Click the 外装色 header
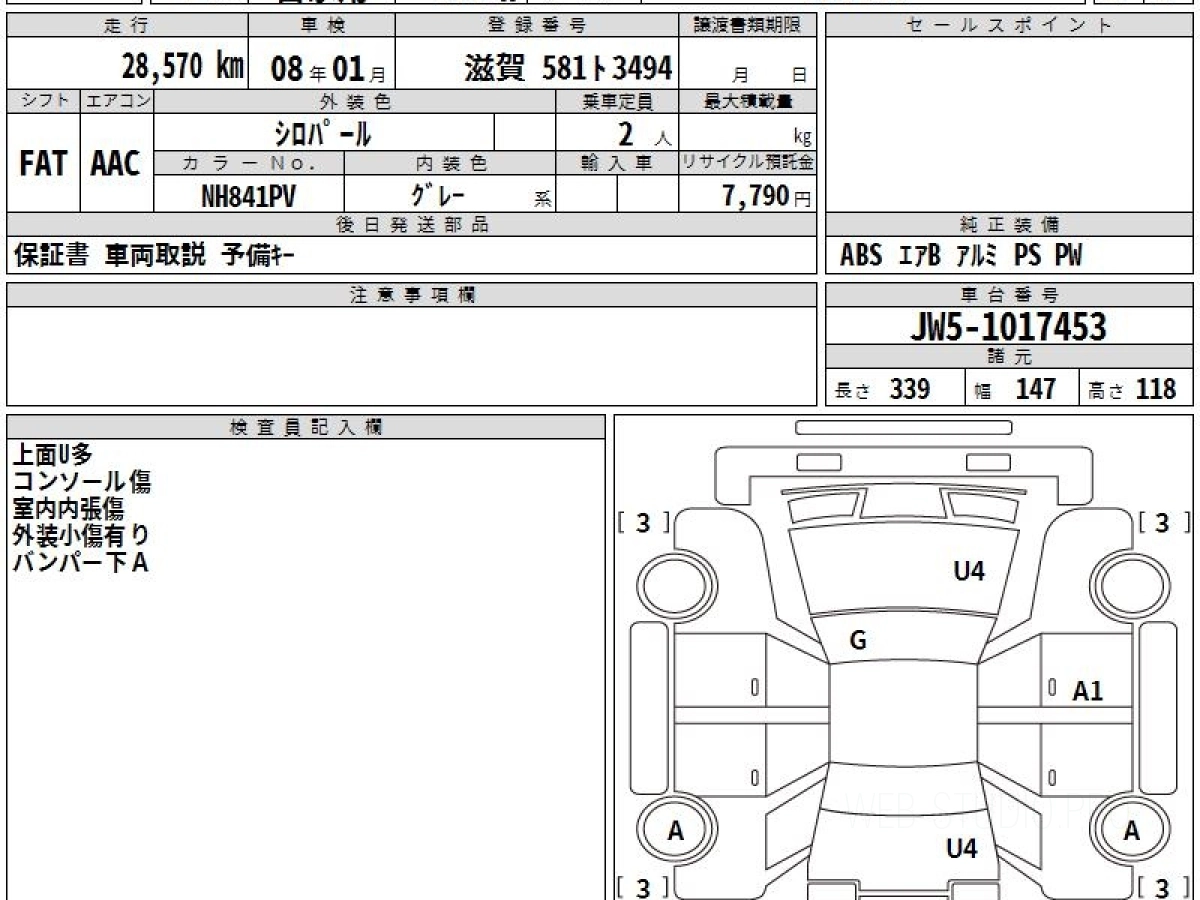This screenshot has width=1200, height=900. point(355,101)
